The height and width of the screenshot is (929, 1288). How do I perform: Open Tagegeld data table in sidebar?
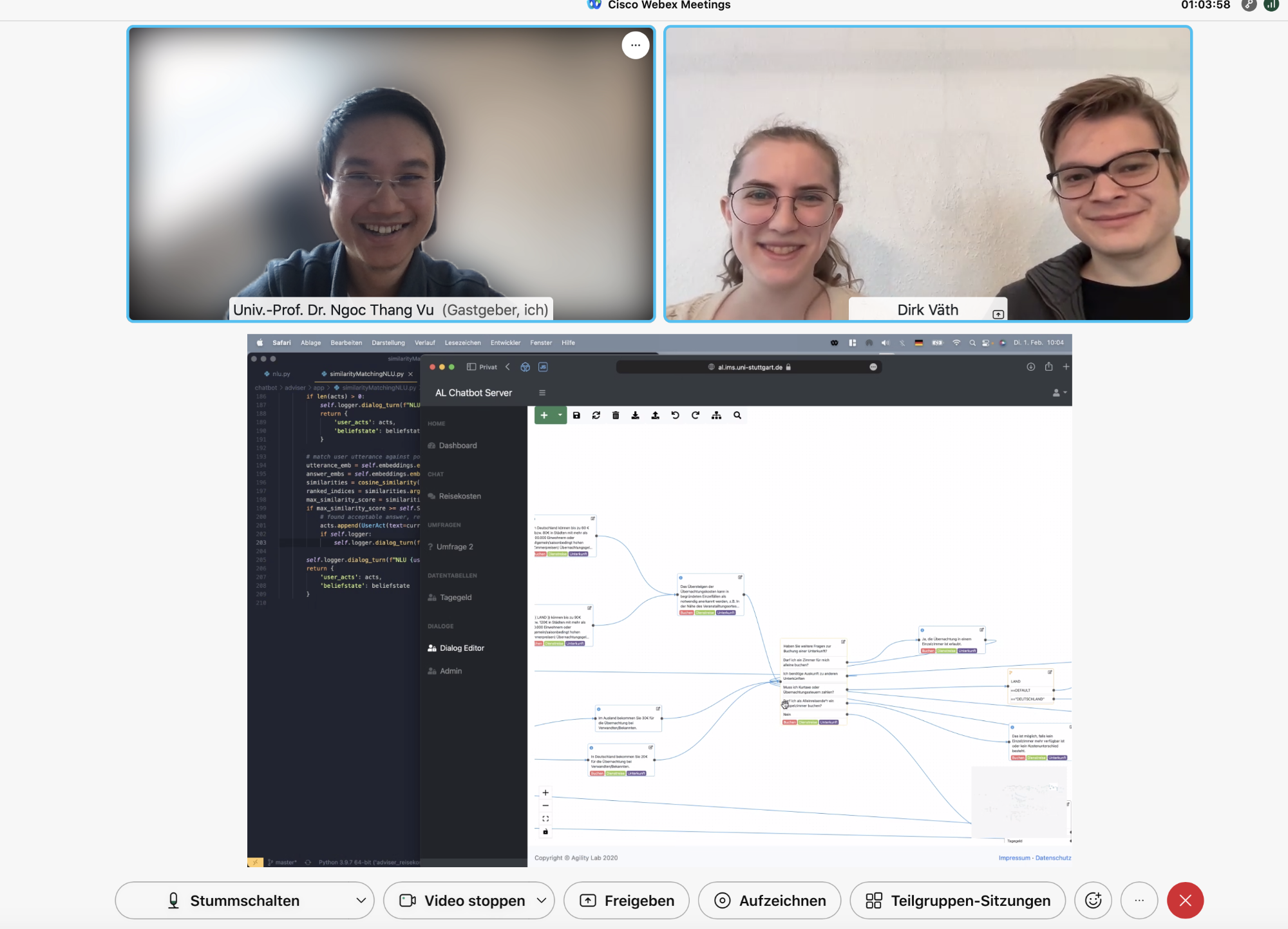[x=450, y=597]
